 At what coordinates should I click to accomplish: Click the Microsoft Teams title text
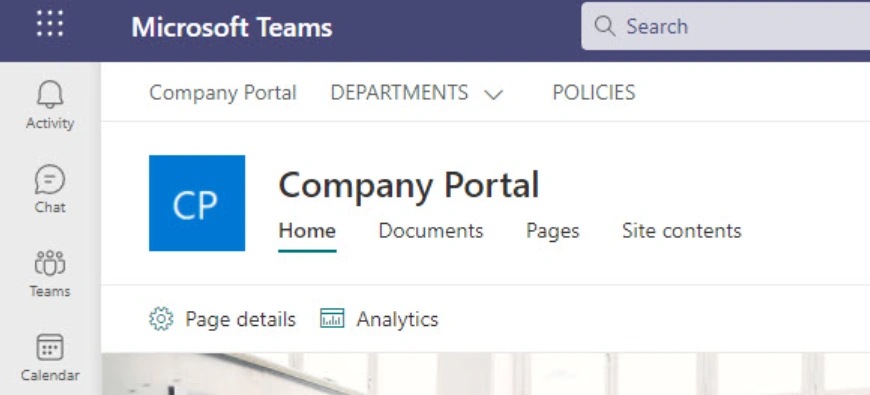click(232, 27)
